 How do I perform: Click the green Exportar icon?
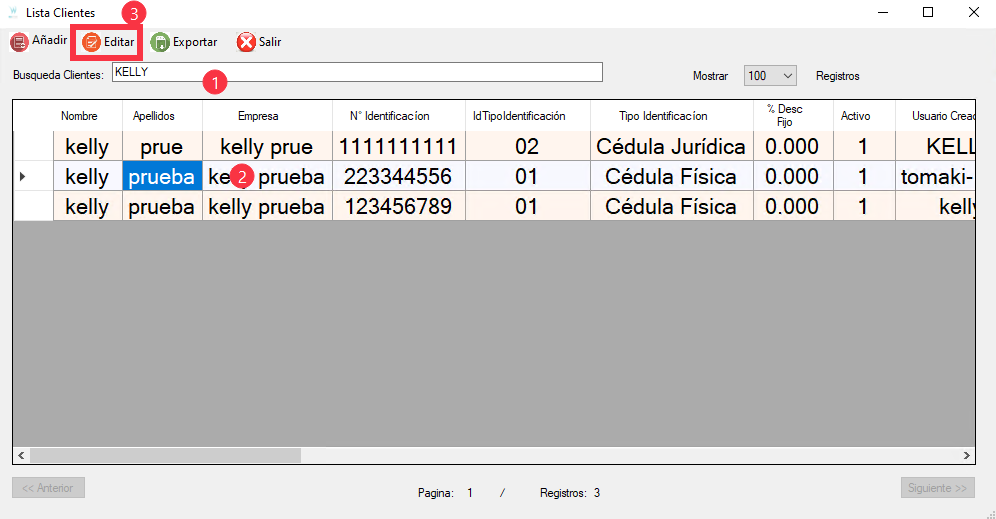click(160, 42)
